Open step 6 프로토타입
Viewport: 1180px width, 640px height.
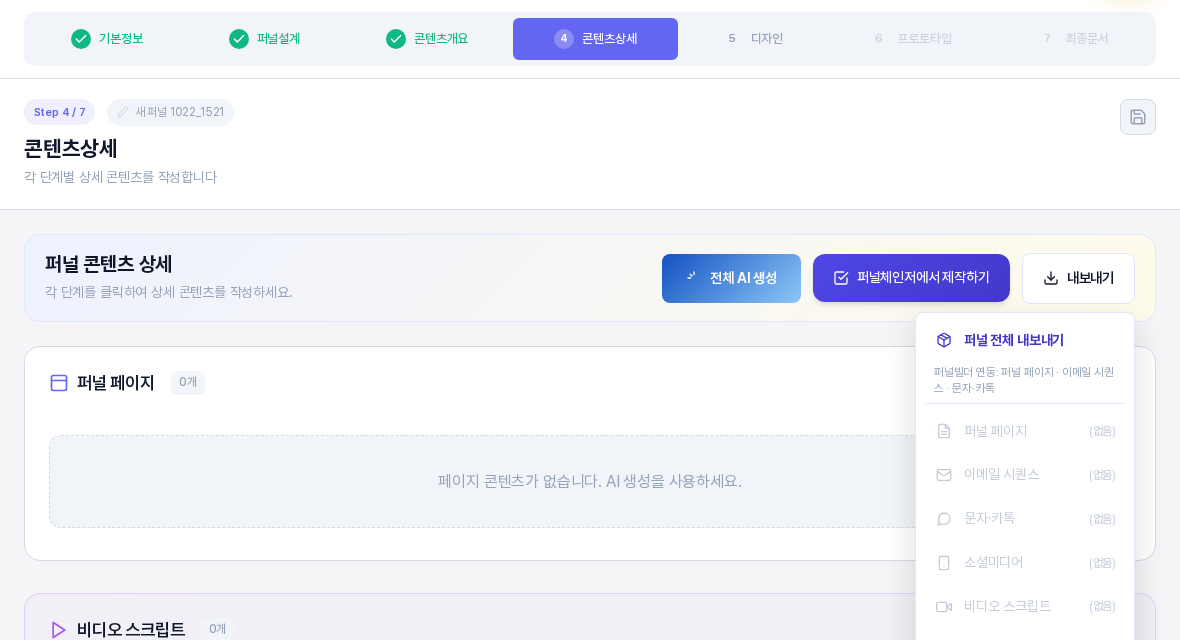coord(914,38)
